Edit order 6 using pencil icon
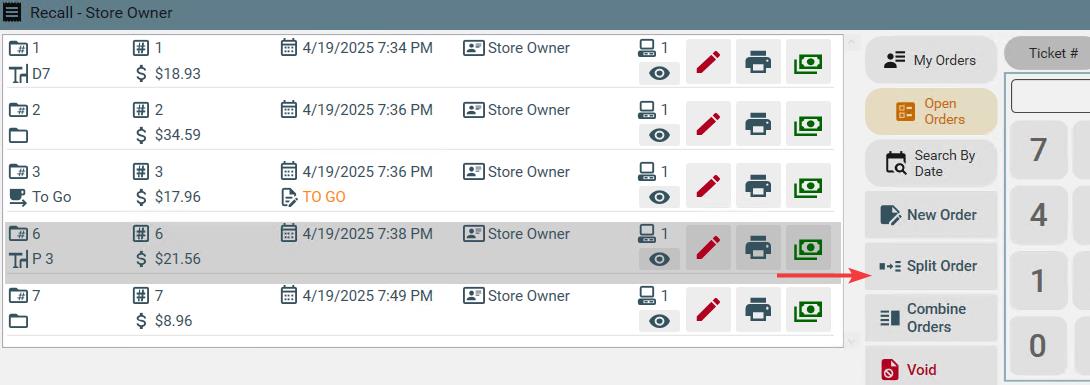 pyautogui.click(x=708, y=247)
